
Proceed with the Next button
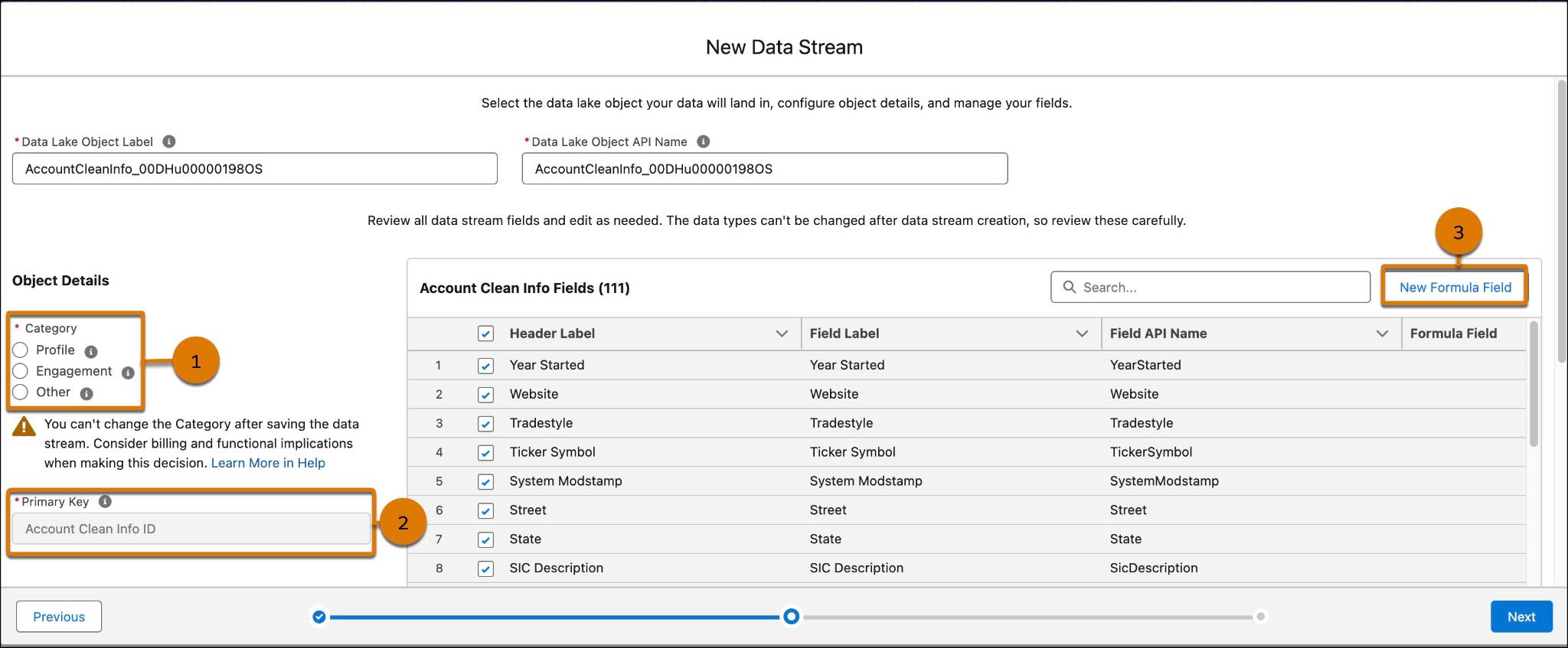1521,617
